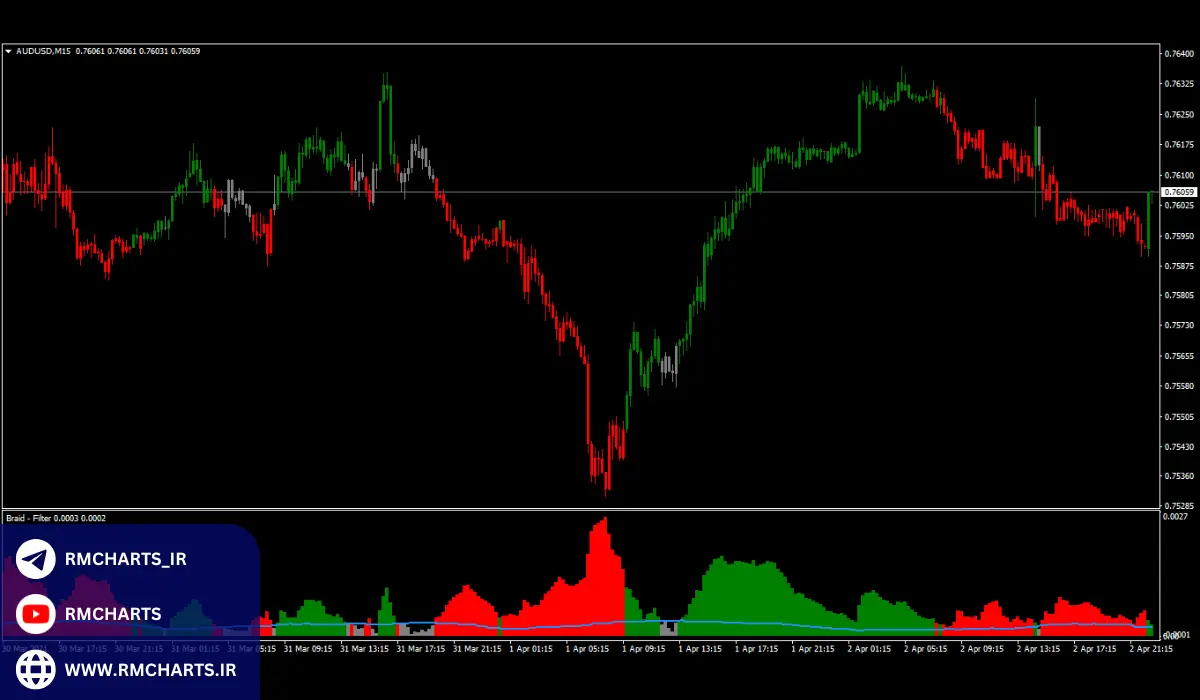Click the RMCHARTS_IR Telegram handle text
Viewport: 1200px width, 700px height.
[x=125, y=560]
